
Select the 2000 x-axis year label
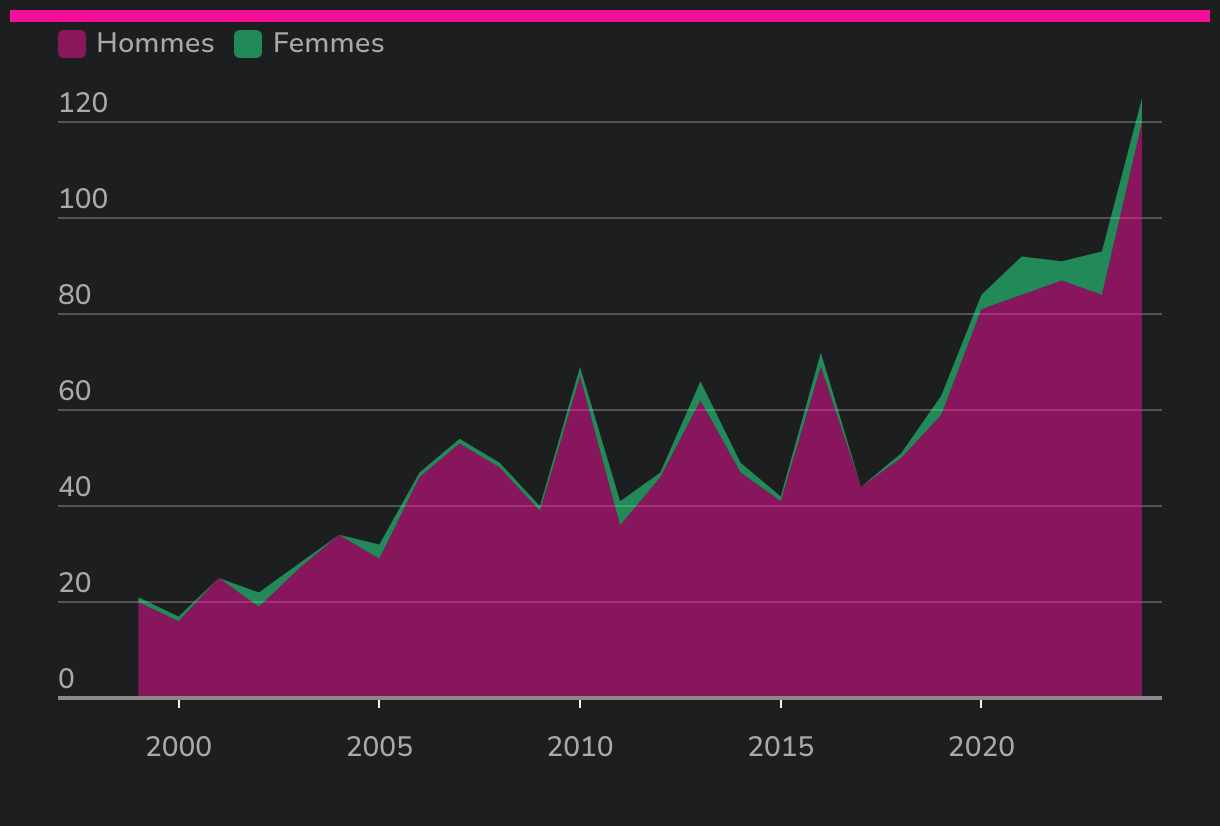pyautogui.click(x=179, y=747)
